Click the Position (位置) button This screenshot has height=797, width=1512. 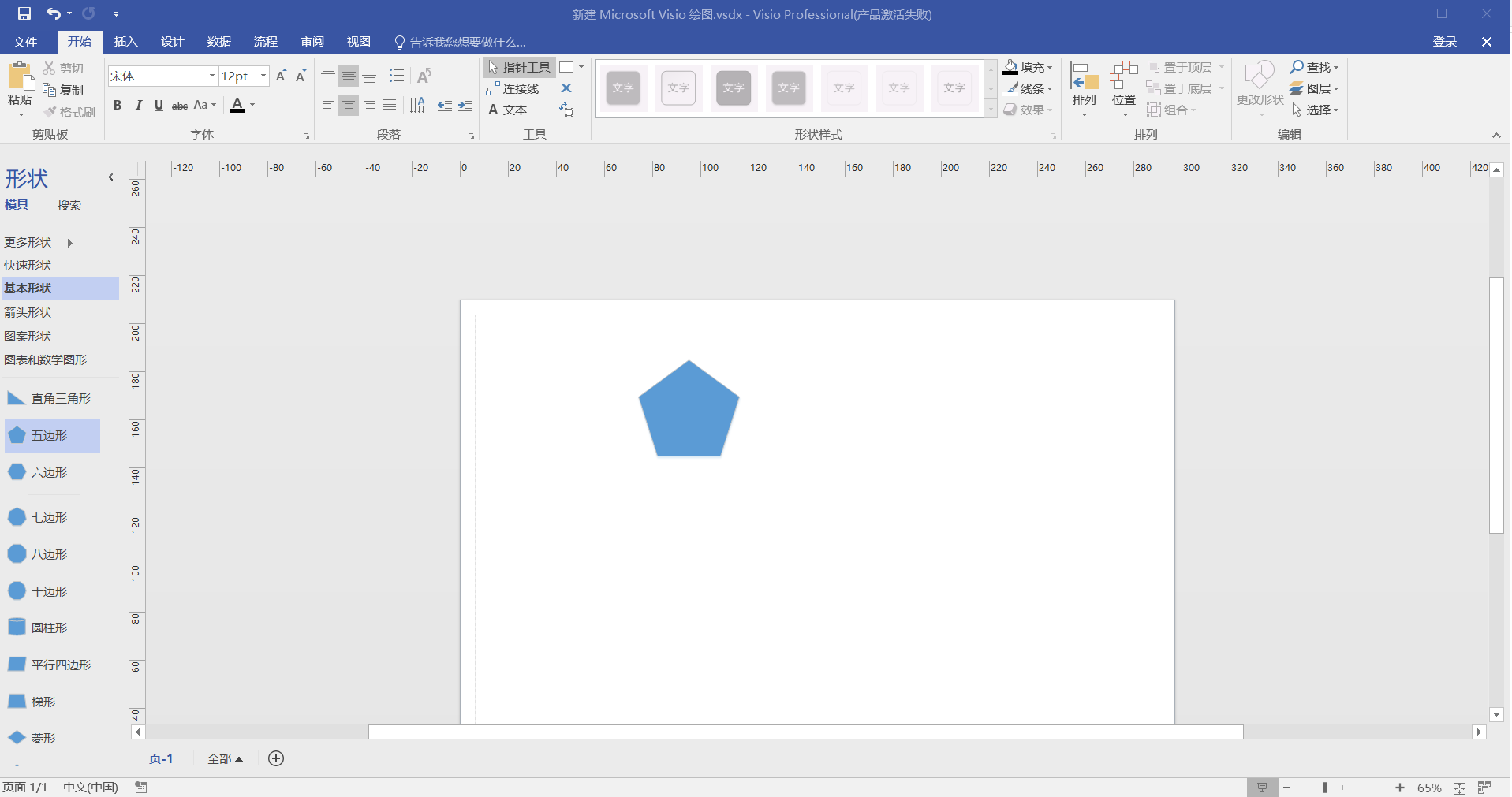1124,88
